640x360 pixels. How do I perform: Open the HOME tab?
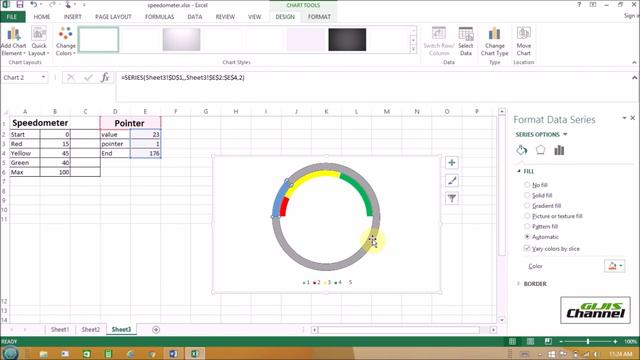[42, 17]
